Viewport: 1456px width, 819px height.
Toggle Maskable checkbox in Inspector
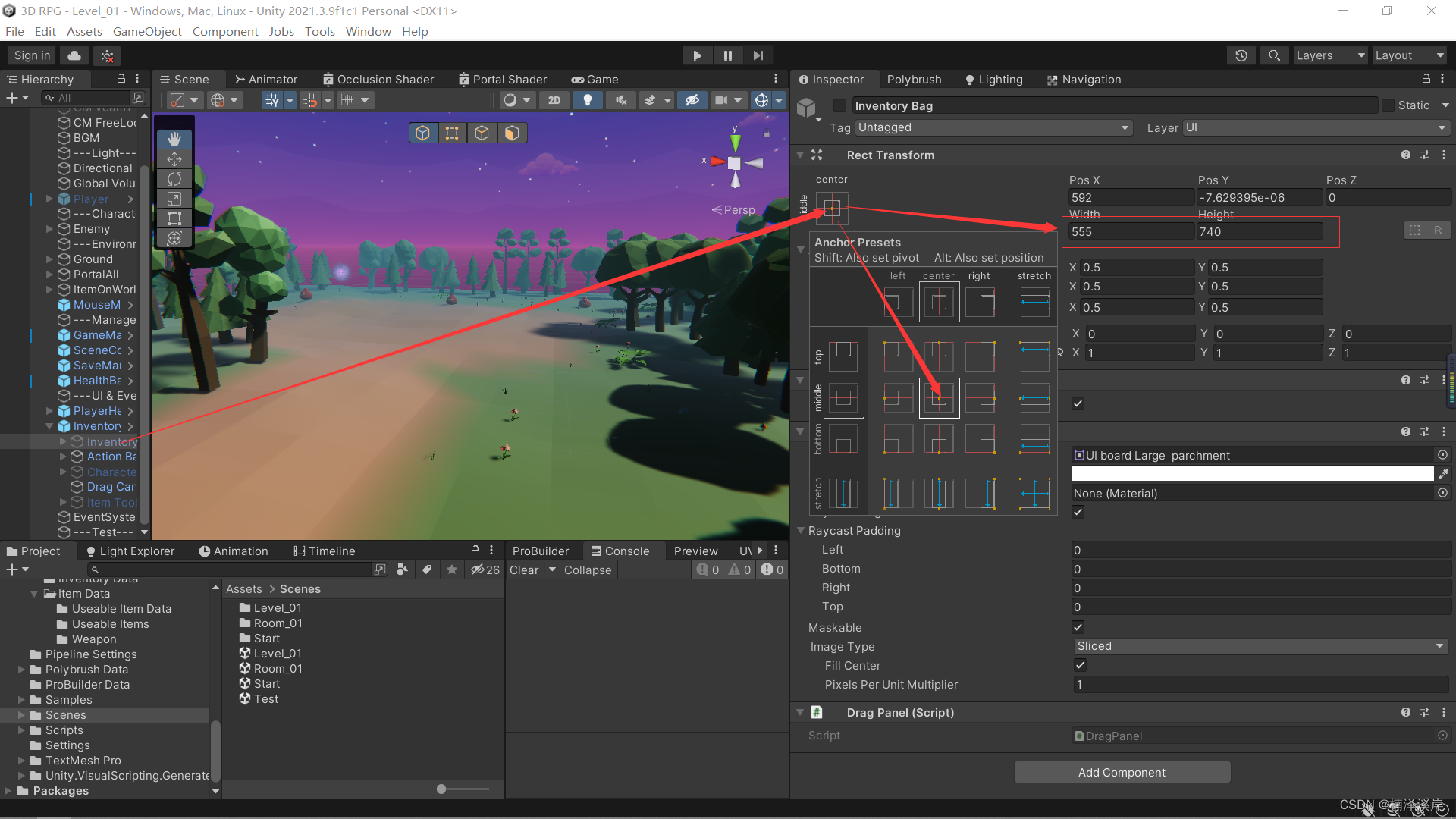[1078, 627]
